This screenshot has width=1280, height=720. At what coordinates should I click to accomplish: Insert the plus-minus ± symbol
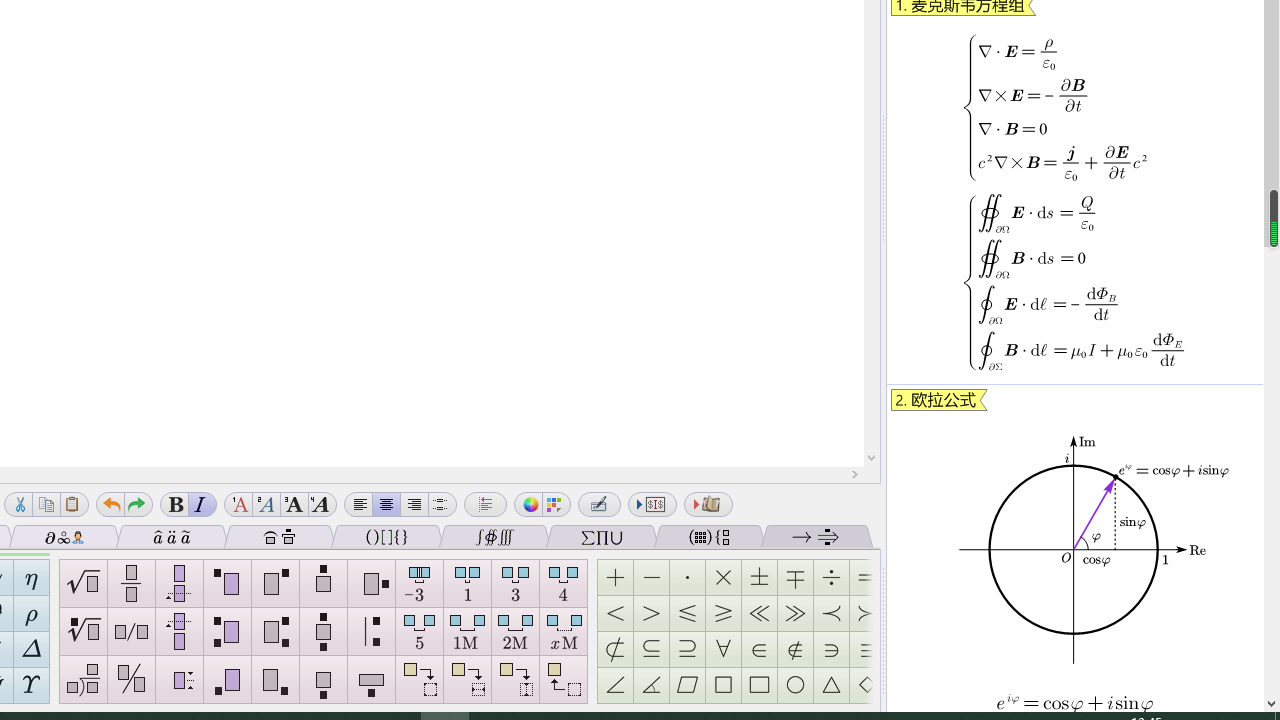point(759,578)
